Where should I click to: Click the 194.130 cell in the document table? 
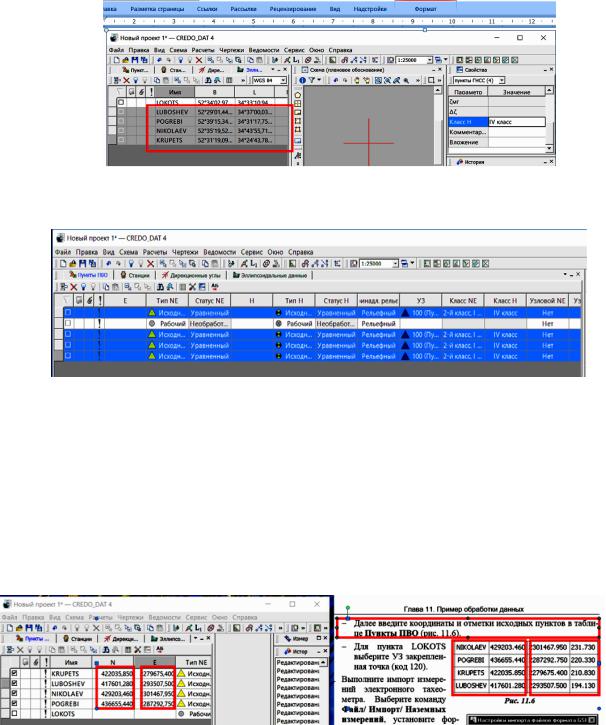pos(583,685)
